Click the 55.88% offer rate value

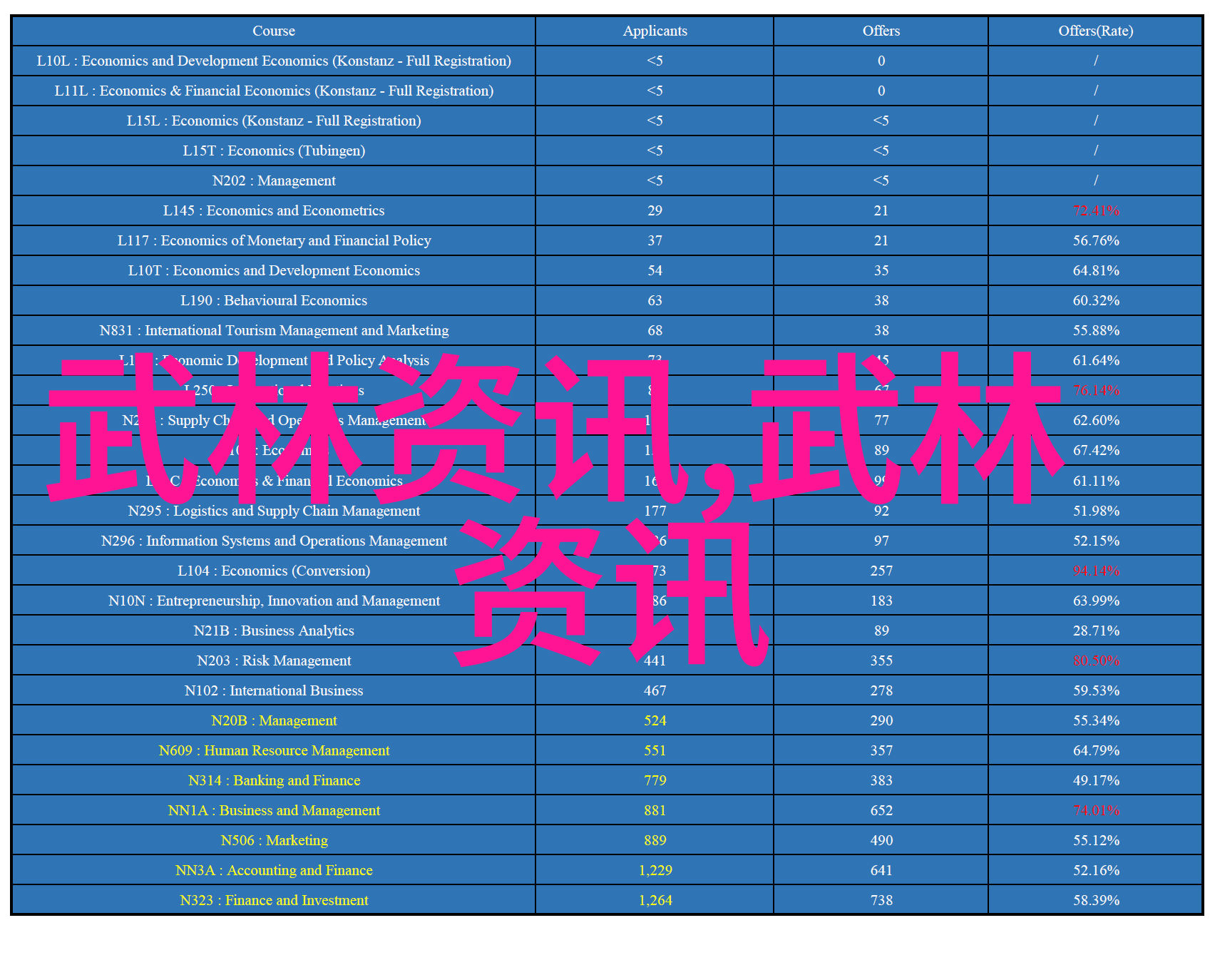point(1096,330)
